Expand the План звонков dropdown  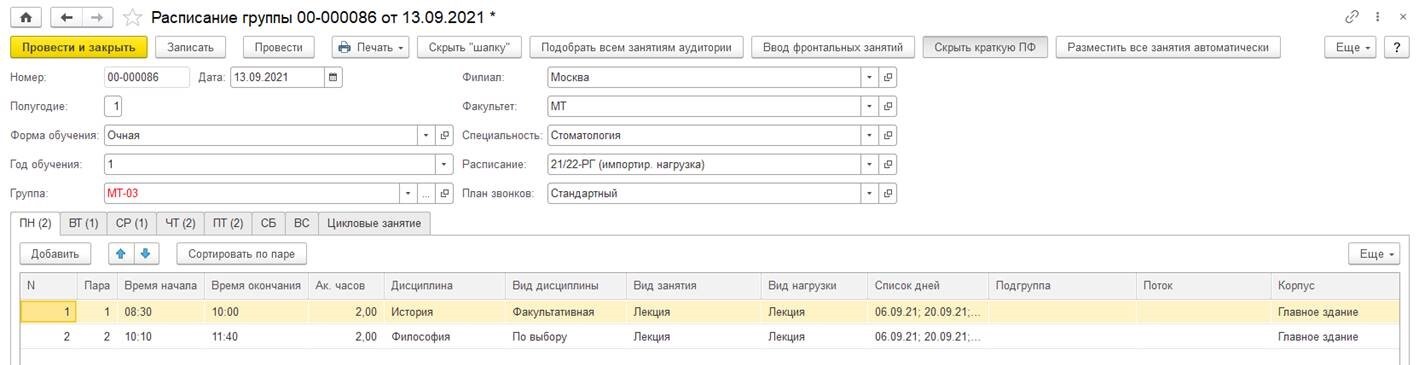[870, 193]
